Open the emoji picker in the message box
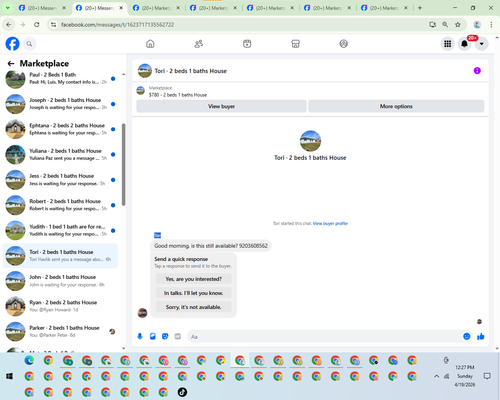 click(x=467, y=336)
